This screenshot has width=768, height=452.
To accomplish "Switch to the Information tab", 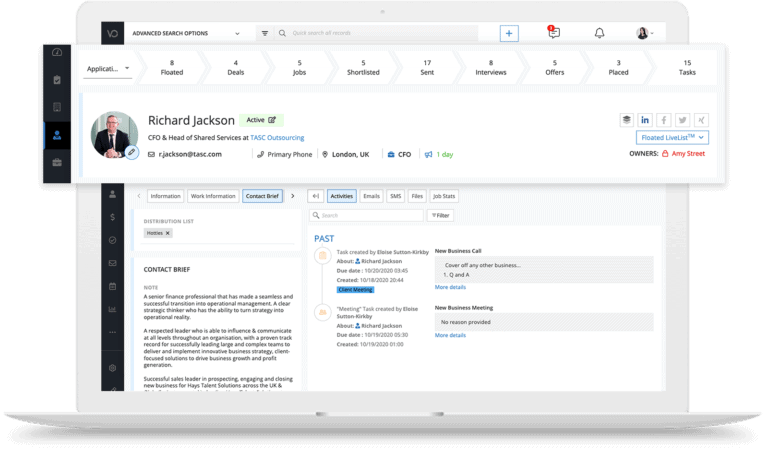I will [x=166, y=196].
